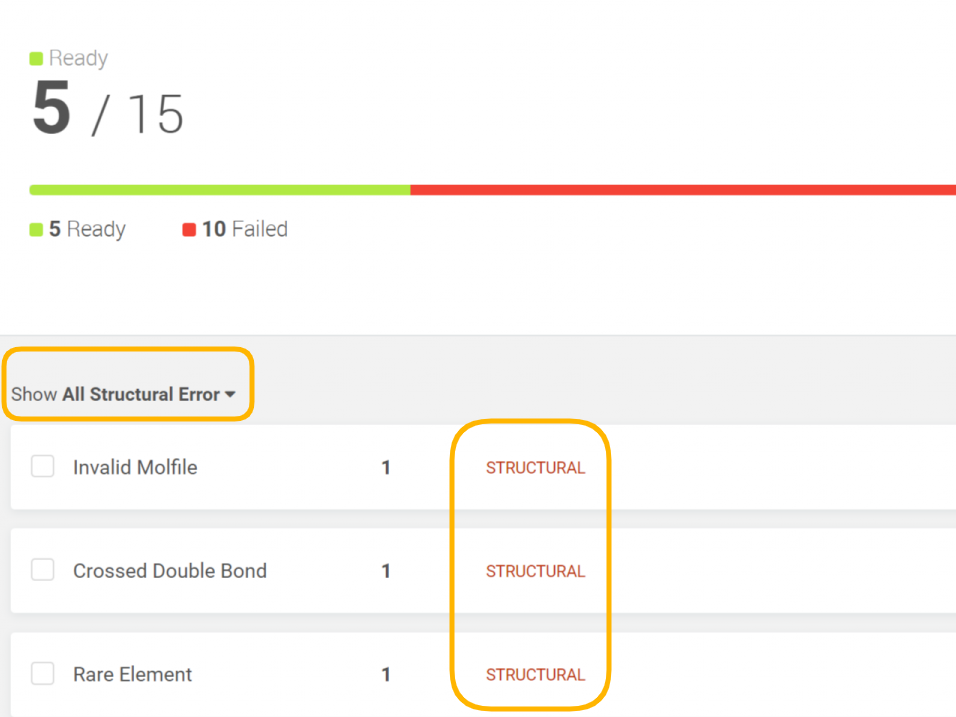
Task: Open the Invalid Molfile error row
Action: point(135,468)
